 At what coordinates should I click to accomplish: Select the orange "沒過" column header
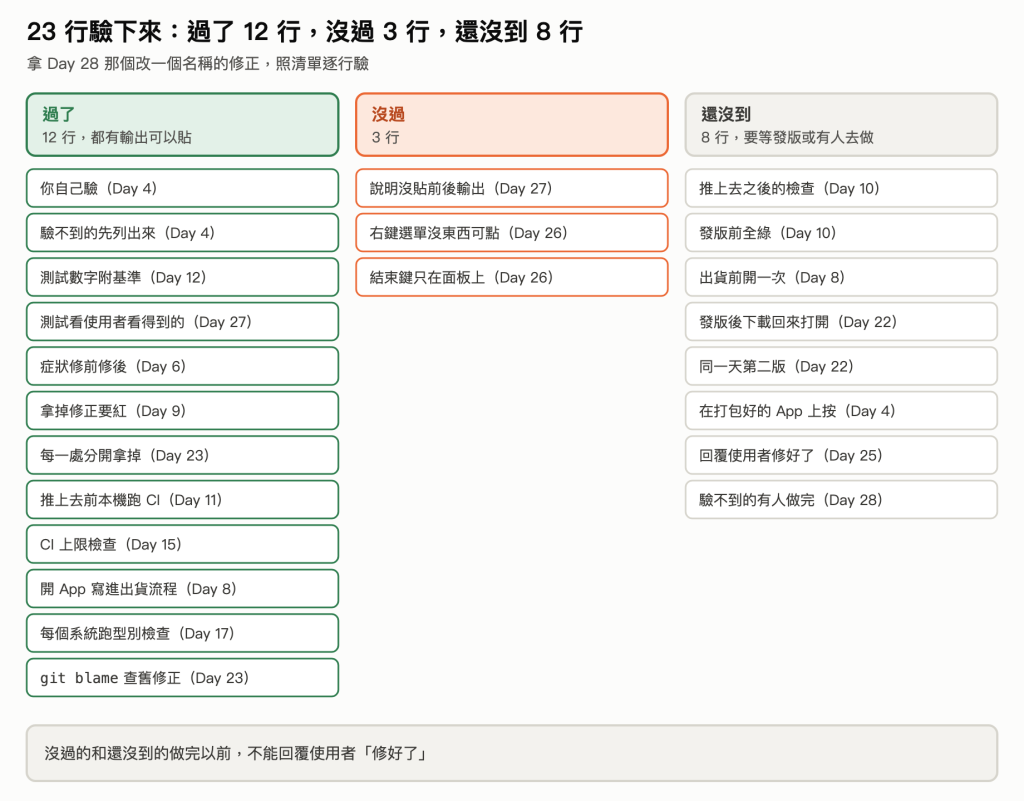[512, 125]
